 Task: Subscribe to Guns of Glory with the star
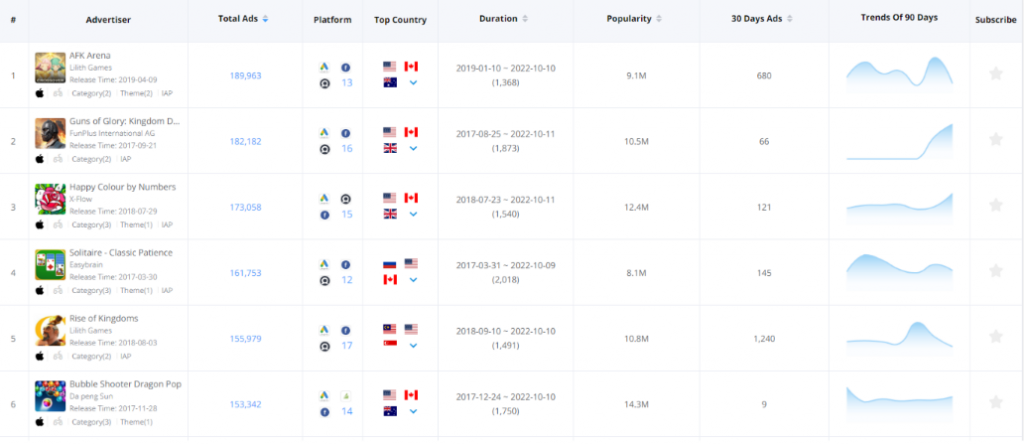click(x=995, y=139)
